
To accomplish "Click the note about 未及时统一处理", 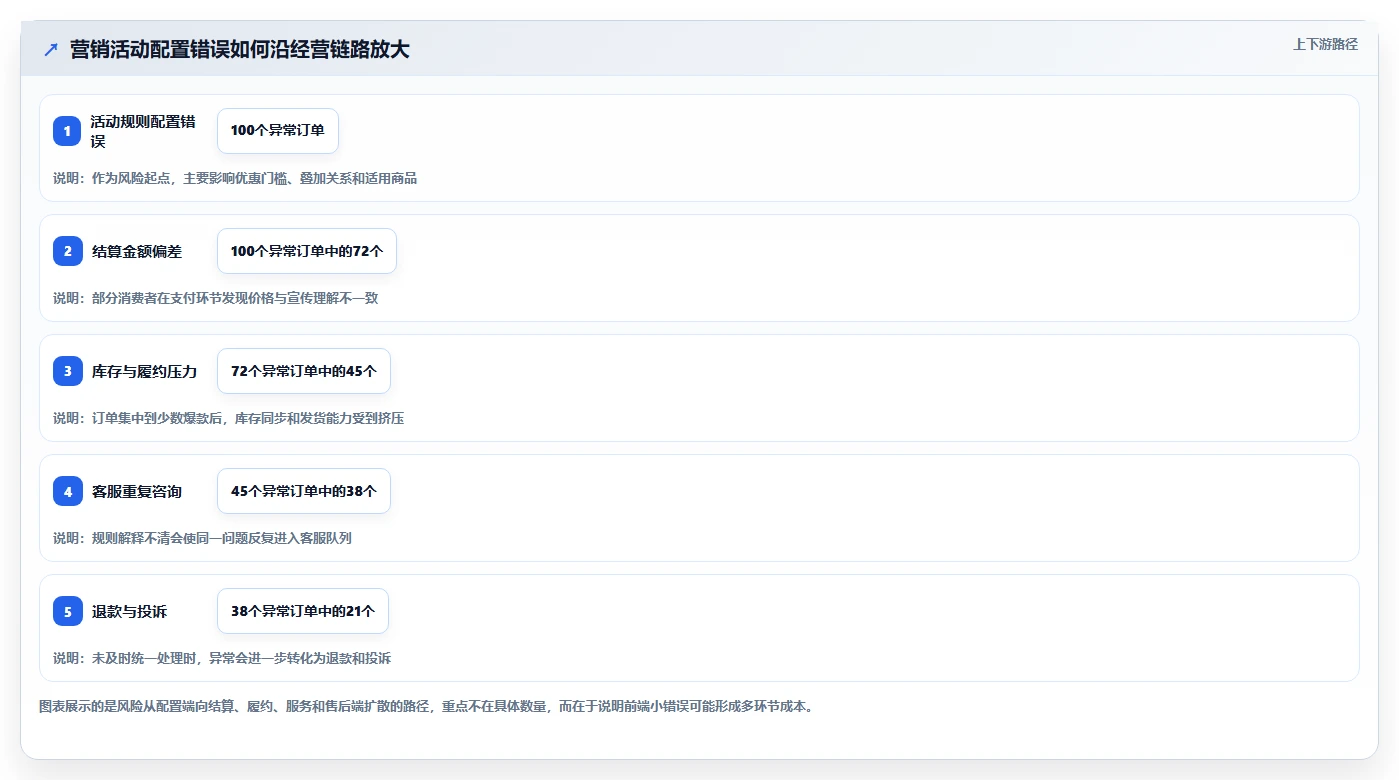I will click(222, 658).
